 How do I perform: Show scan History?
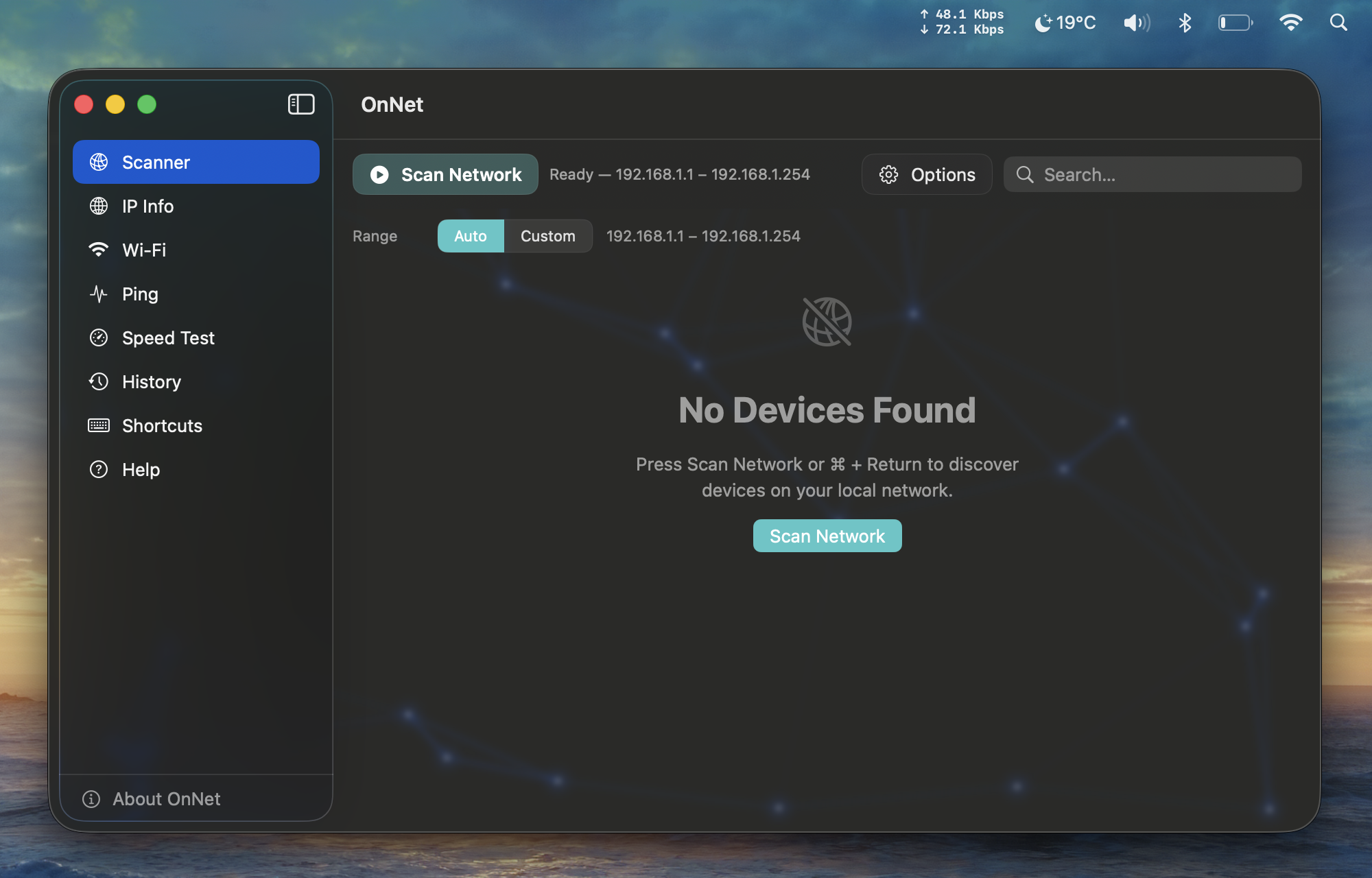(x=196, y=381)
